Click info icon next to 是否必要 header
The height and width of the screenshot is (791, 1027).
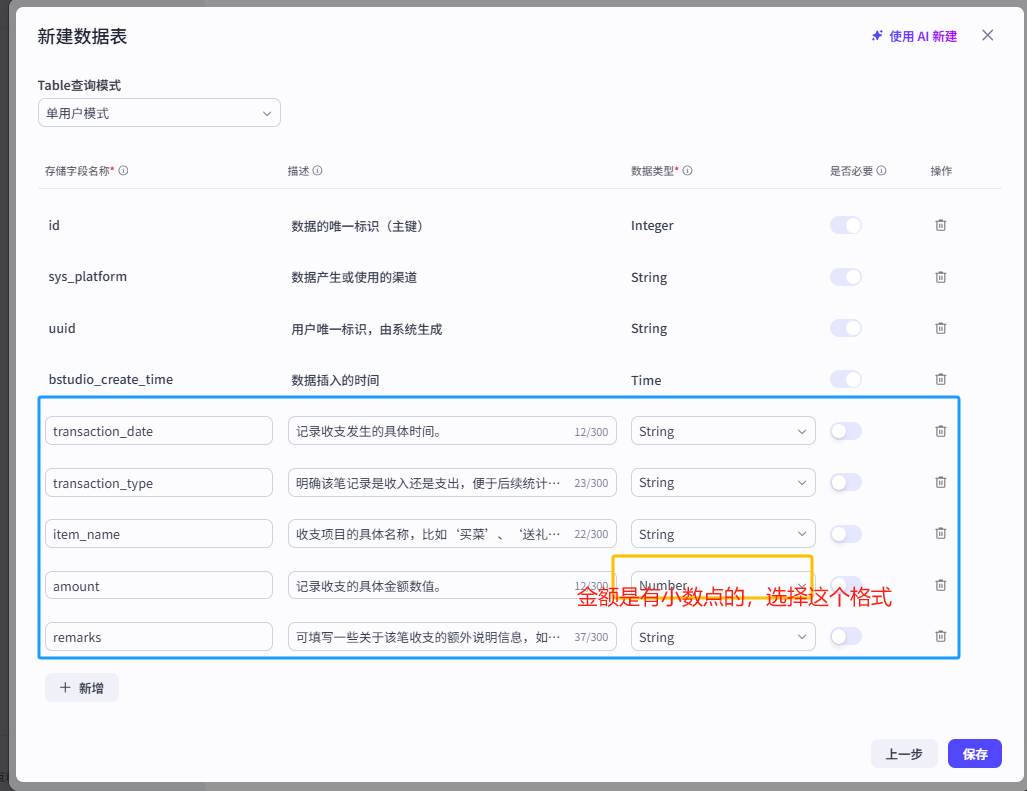[881, 171]
